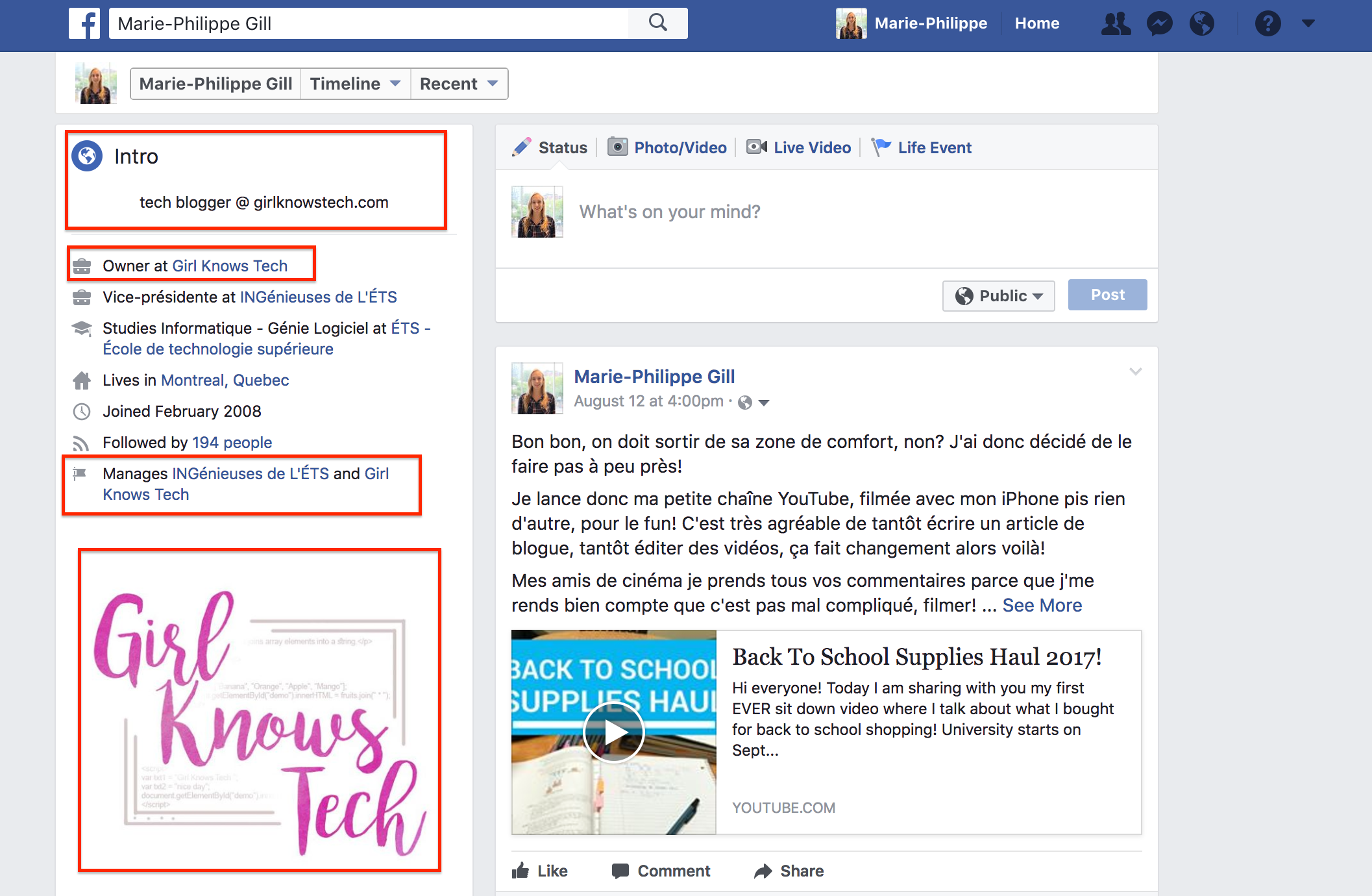Open the August 12 post timestamp
Viewport: 1372px width, 896px height.
pyautogui.click(x=648, y=401)
